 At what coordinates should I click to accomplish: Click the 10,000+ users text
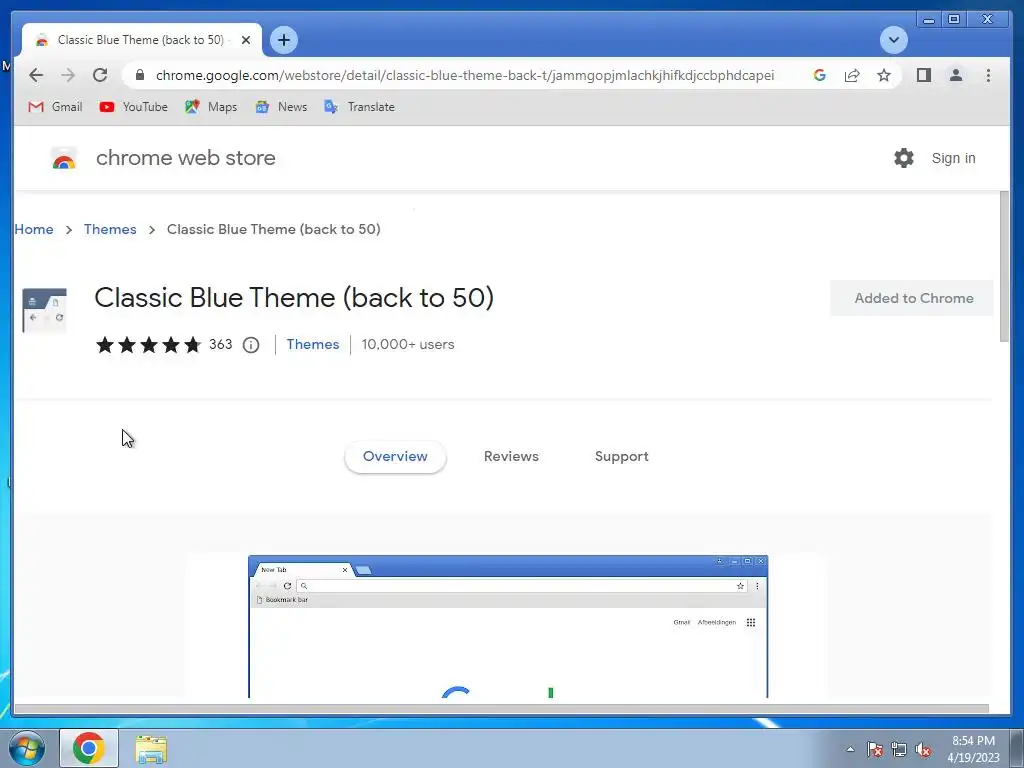click(408, 344)
